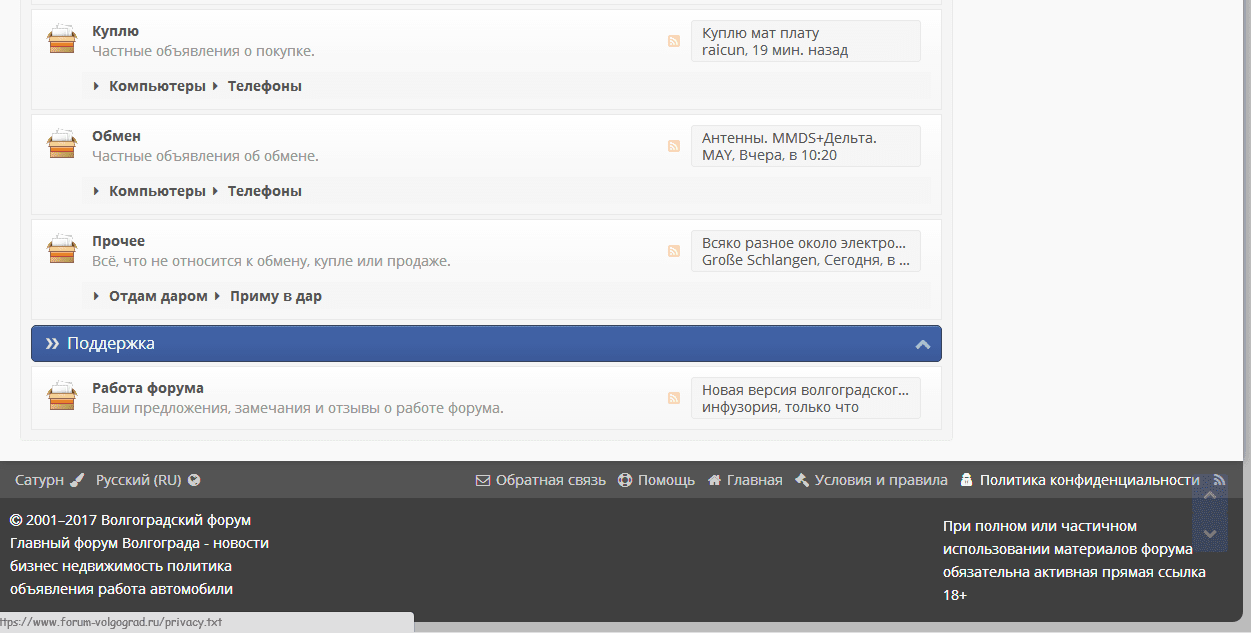Viewport: 1251px width, 633px height.
Task: Collapse the Поддержка category section
Action: [923, 345]
